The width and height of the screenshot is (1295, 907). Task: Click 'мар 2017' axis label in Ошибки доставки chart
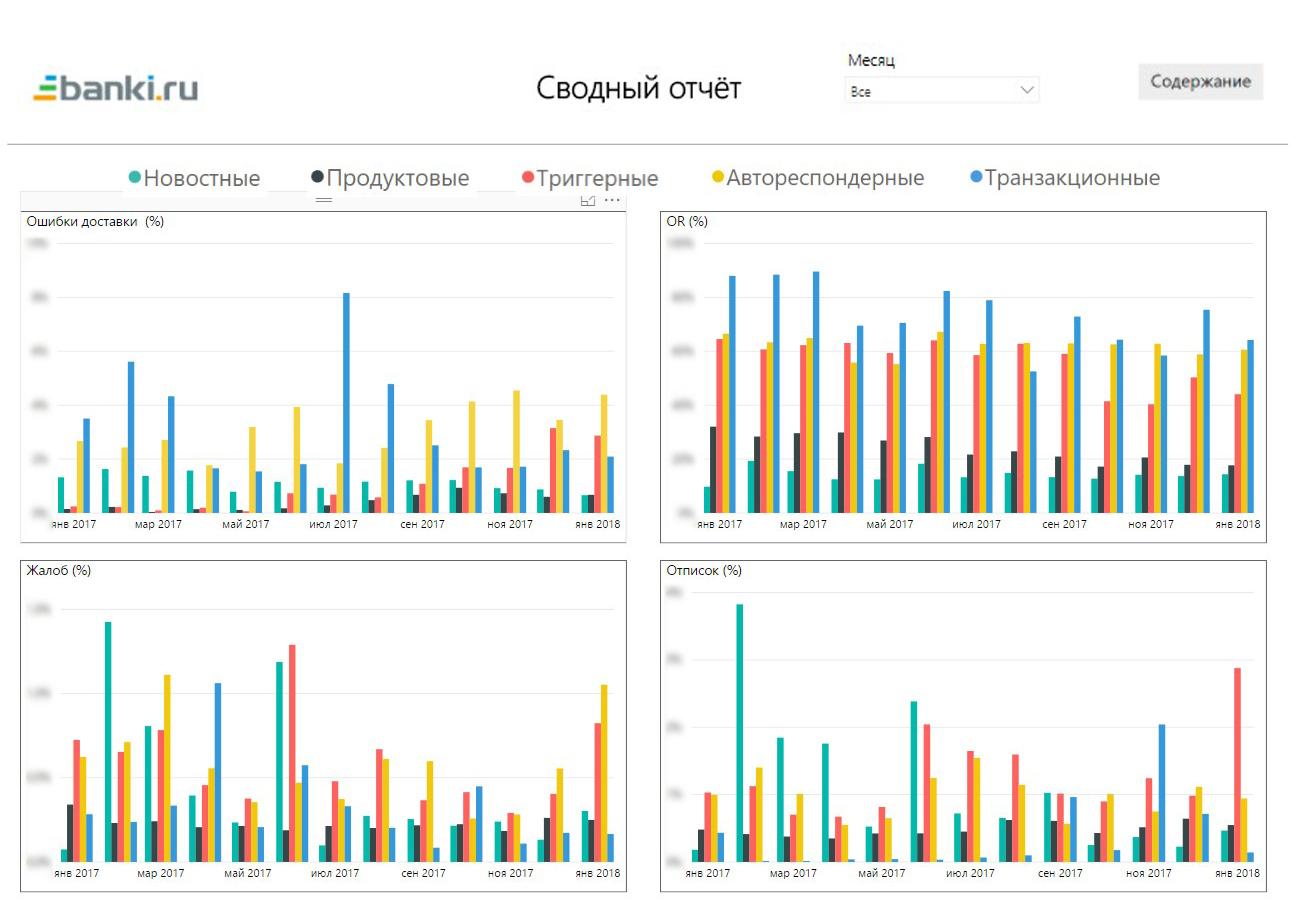pyautogui.click(x=160, y=524)
